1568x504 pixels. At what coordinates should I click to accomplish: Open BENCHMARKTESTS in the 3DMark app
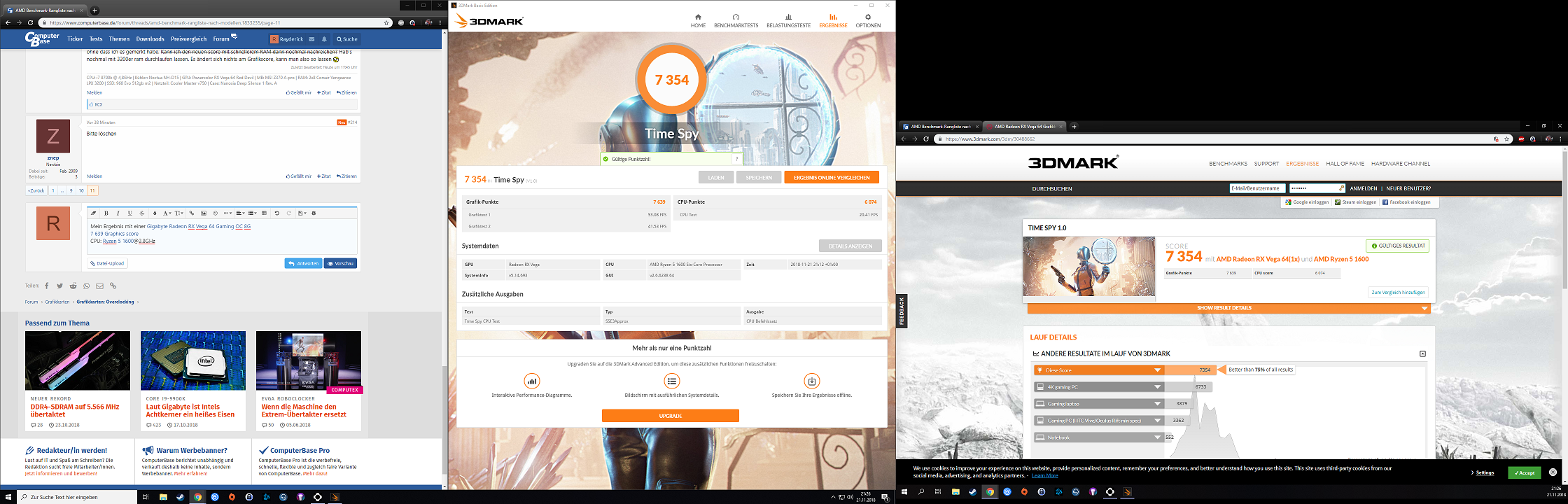[x=736, y=21]
